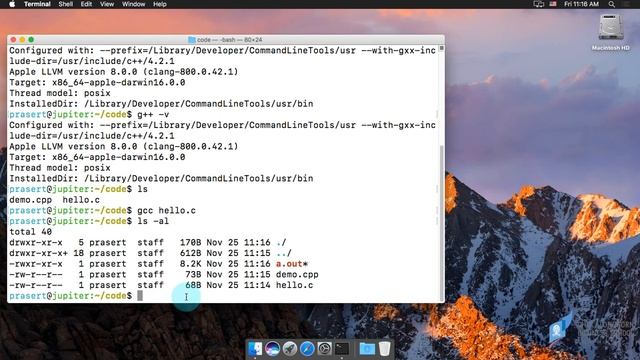640x360 pixels.
Task: Open Spotlight search magnifier in menu bar
Action: [611, 4]
